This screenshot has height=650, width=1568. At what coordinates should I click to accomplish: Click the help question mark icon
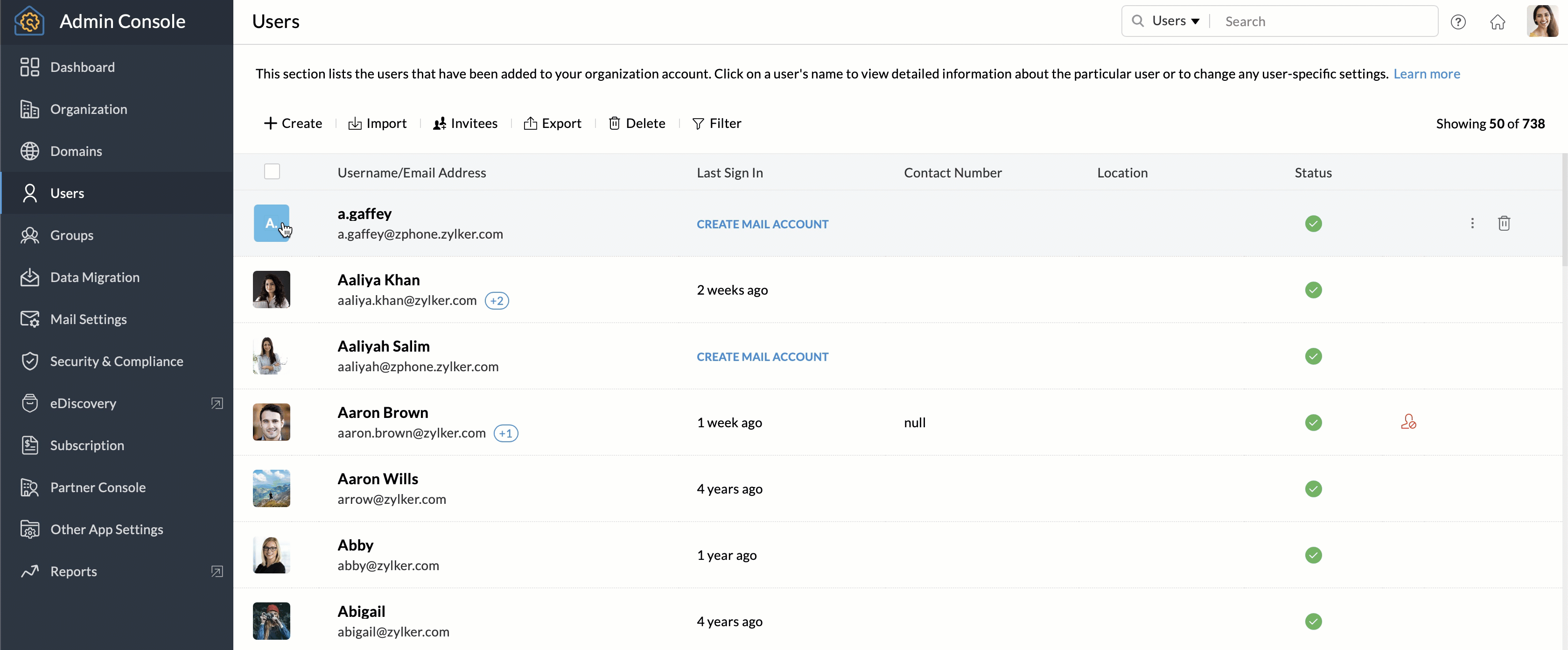1458,22
